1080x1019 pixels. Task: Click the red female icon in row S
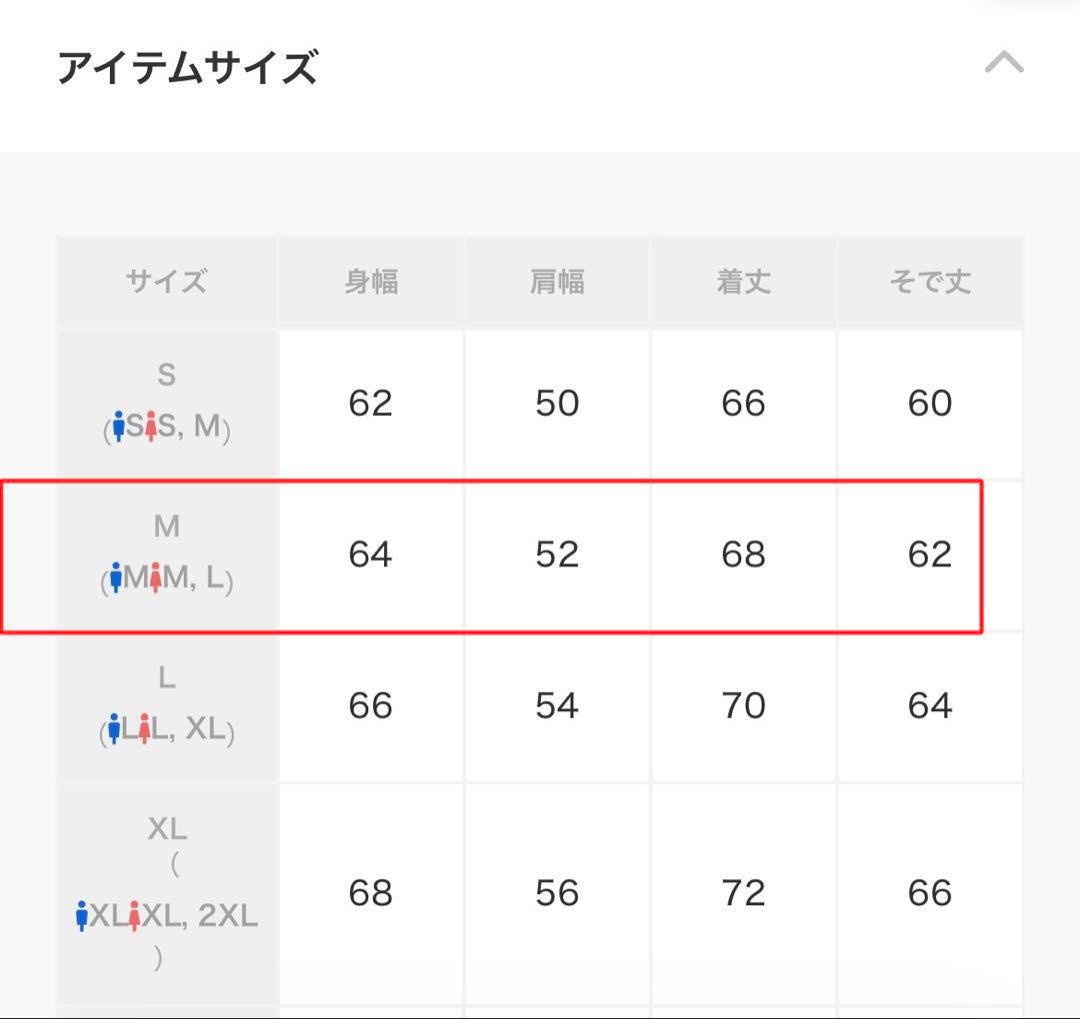151,425
